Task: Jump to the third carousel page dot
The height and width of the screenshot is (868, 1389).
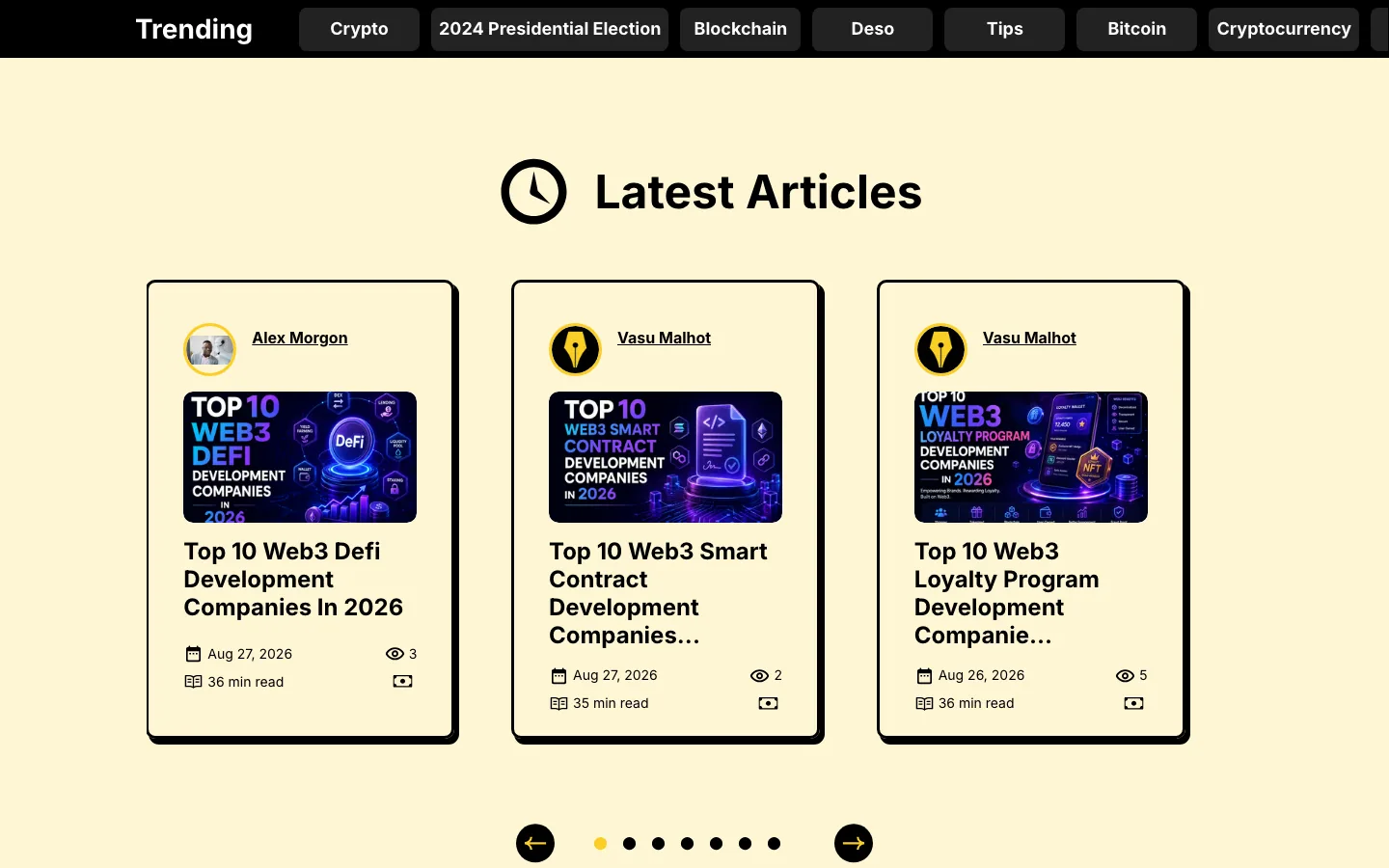Action: point(658,843)
